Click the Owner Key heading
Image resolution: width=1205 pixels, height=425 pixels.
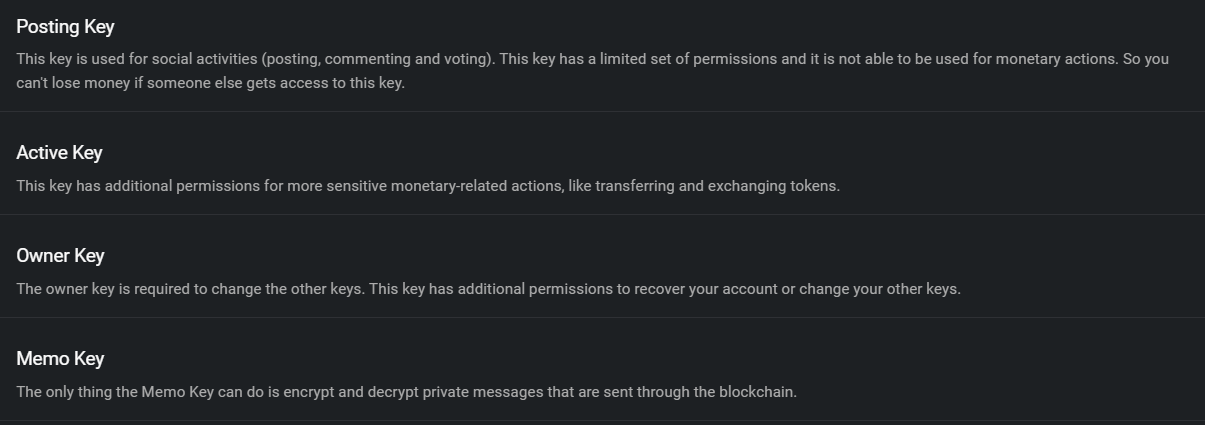coord(60,256)
